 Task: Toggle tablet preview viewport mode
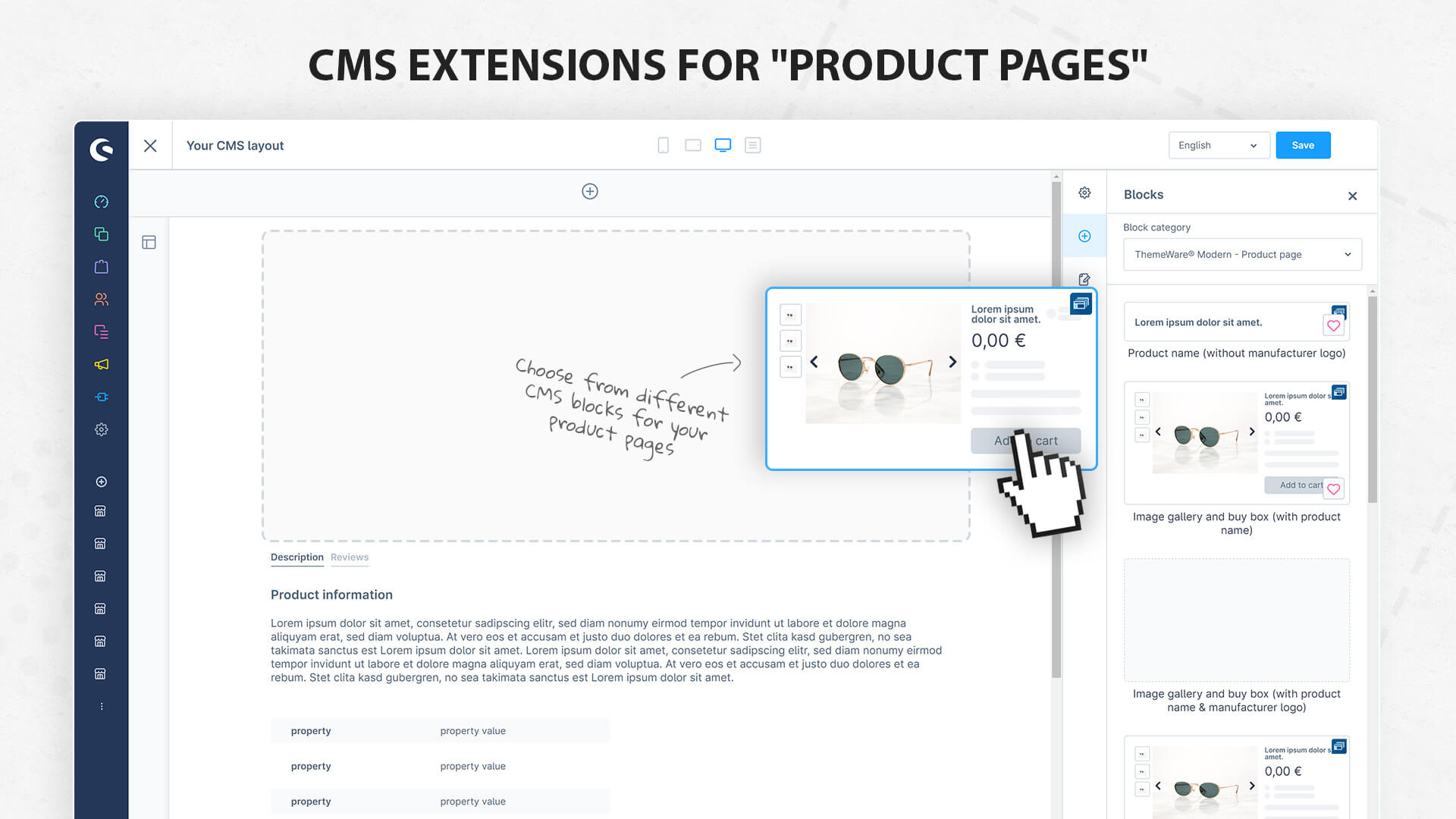[692, 145]
